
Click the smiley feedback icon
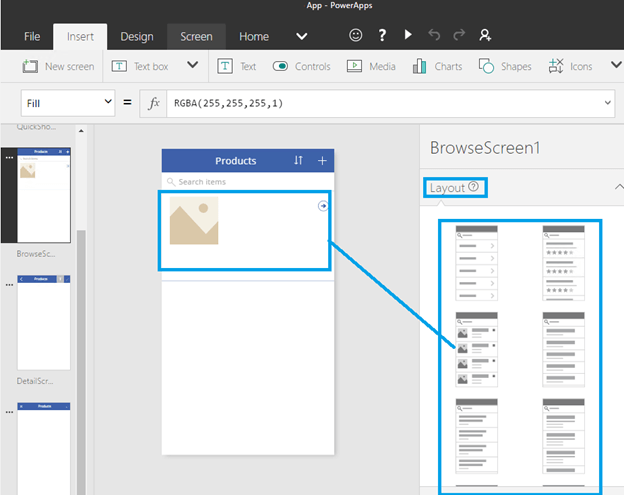(356, 36)
